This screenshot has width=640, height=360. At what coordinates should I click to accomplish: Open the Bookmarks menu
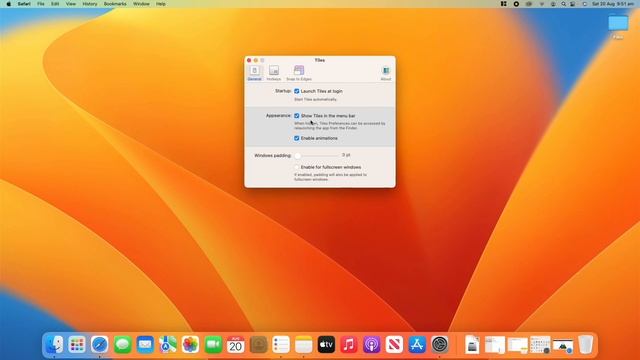tap(115, 4)
